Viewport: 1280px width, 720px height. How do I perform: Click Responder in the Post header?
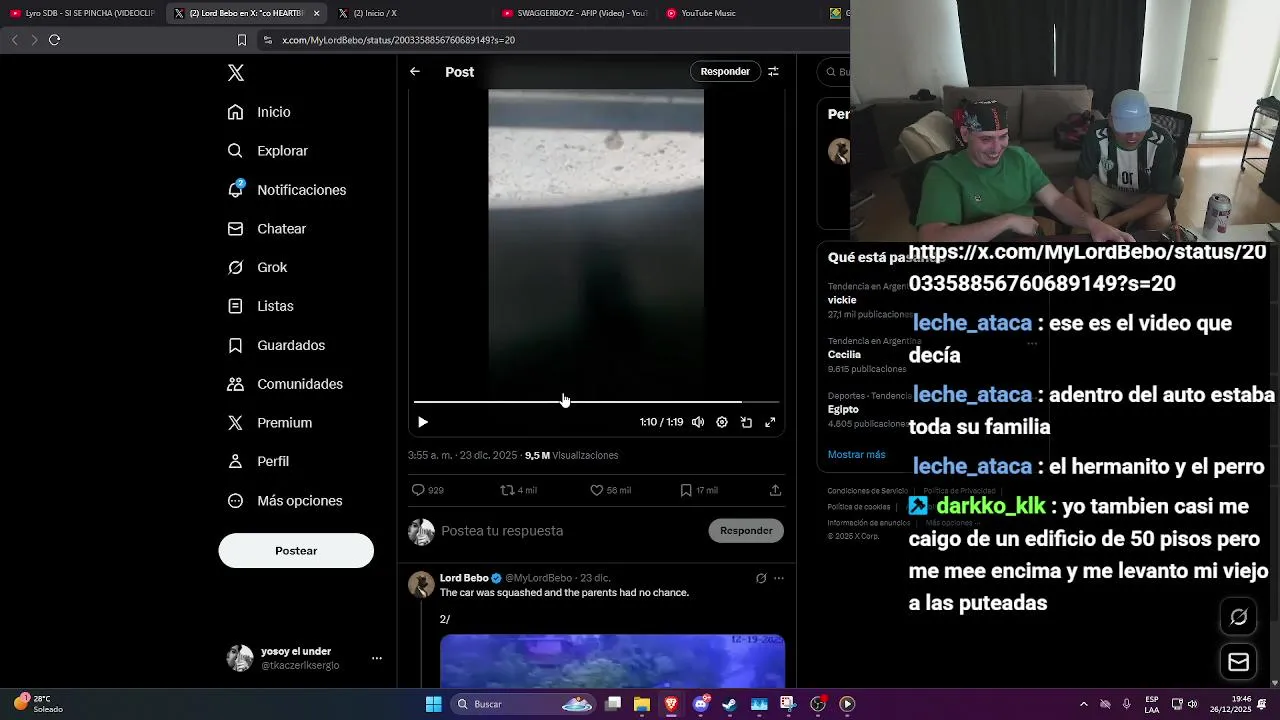[x=725, y=72]
